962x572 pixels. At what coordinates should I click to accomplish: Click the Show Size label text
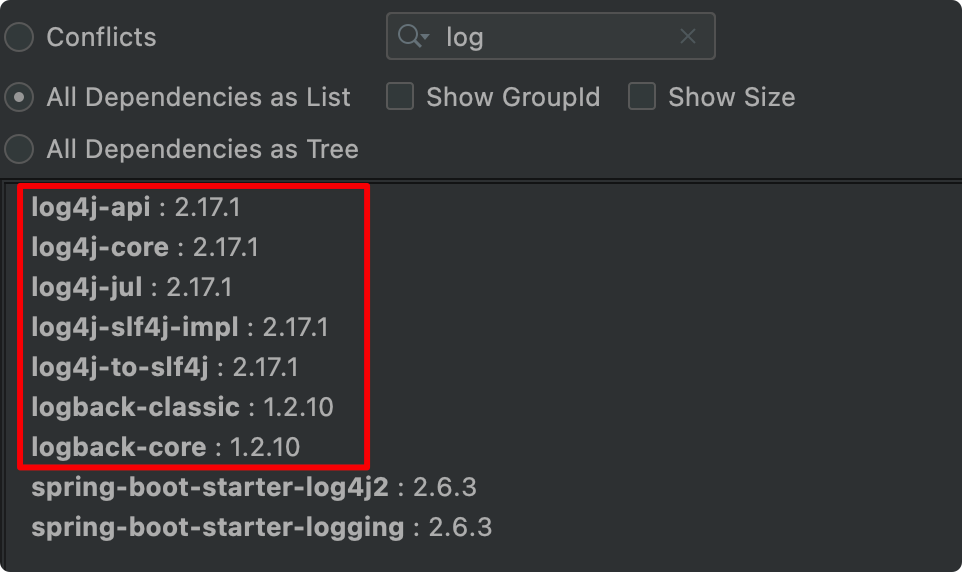[731, 97]
